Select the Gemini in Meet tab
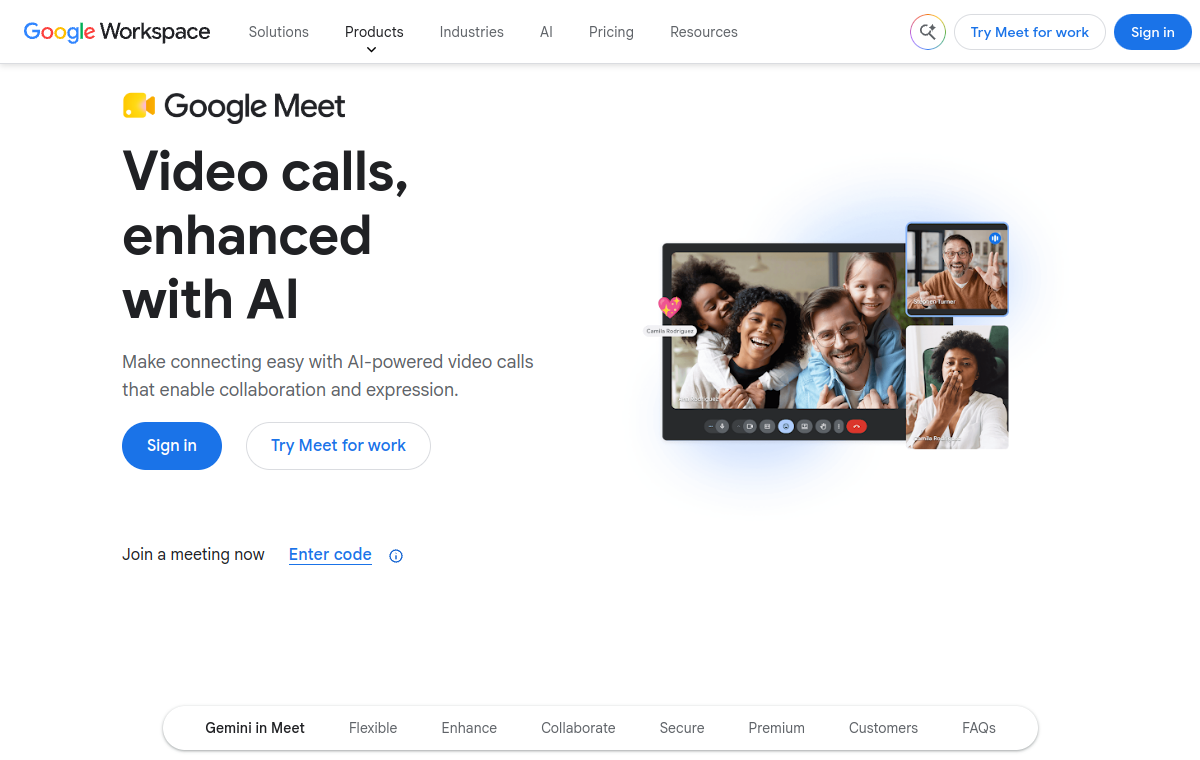1200x760 pixels. (255, 728)
